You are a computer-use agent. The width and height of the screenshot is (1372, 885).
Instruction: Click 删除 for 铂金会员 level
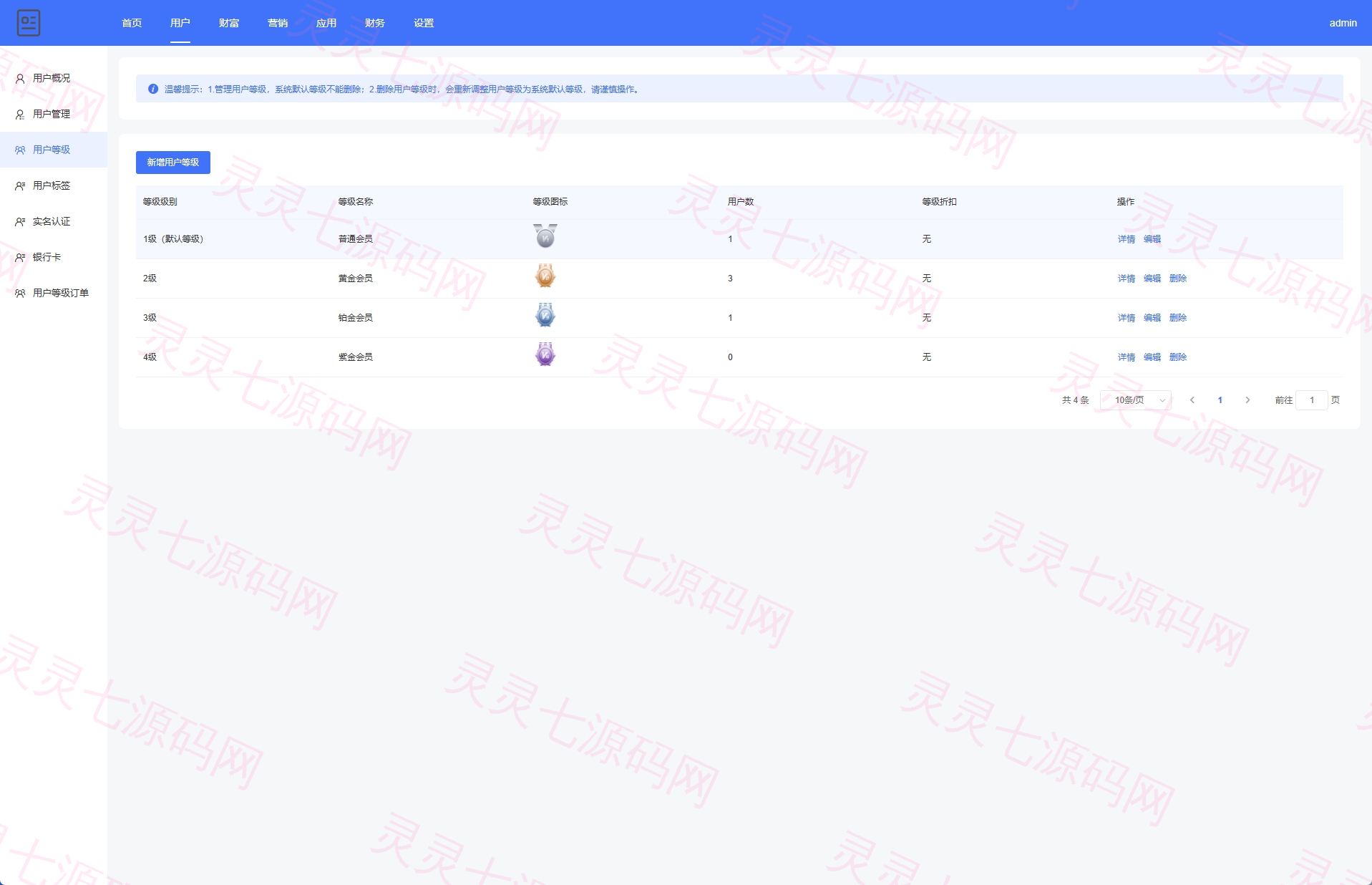coord(1178,318)
